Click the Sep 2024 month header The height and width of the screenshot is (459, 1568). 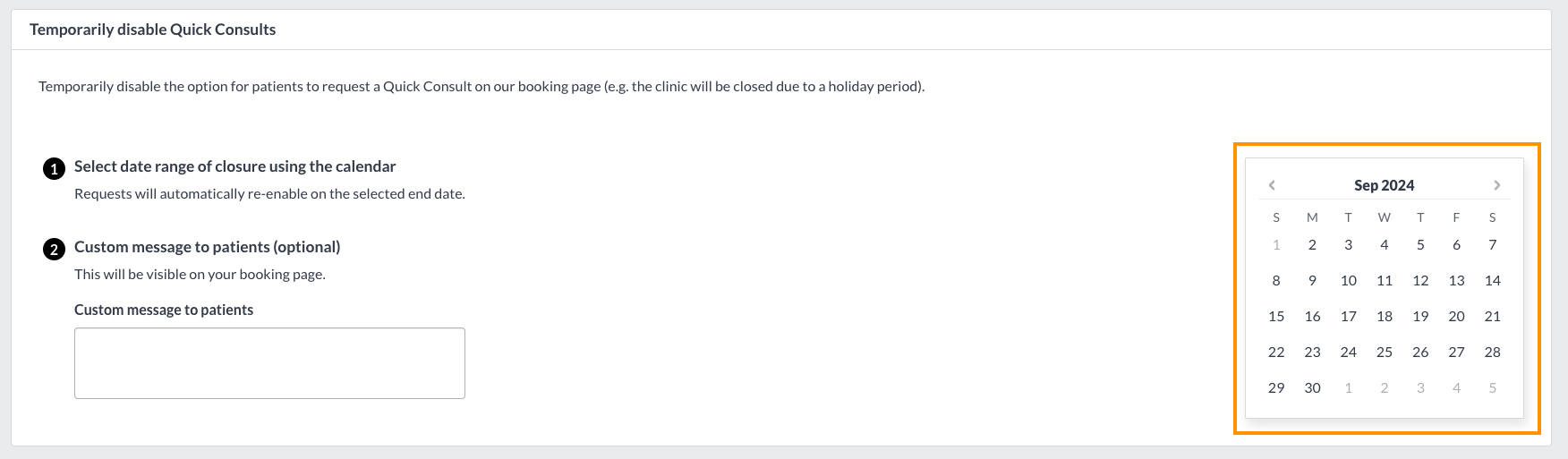(x=1384, y=185)
